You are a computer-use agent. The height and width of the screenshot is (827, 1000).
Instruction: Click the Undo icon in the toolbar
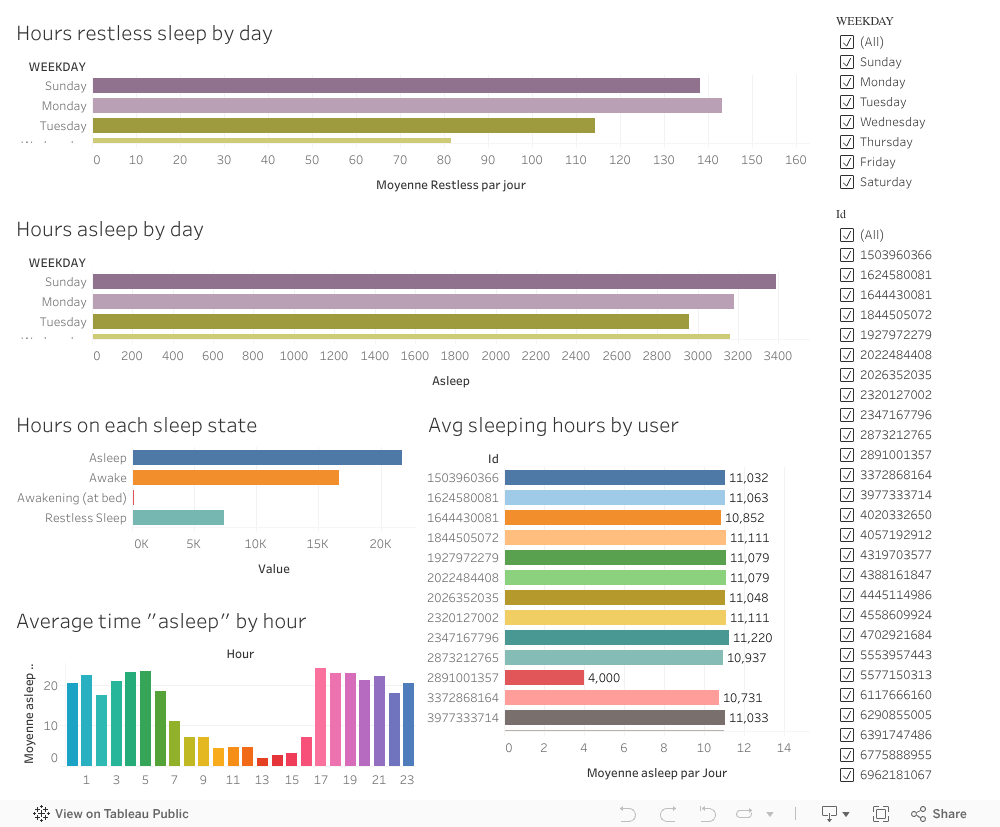[x=628, y=814]
